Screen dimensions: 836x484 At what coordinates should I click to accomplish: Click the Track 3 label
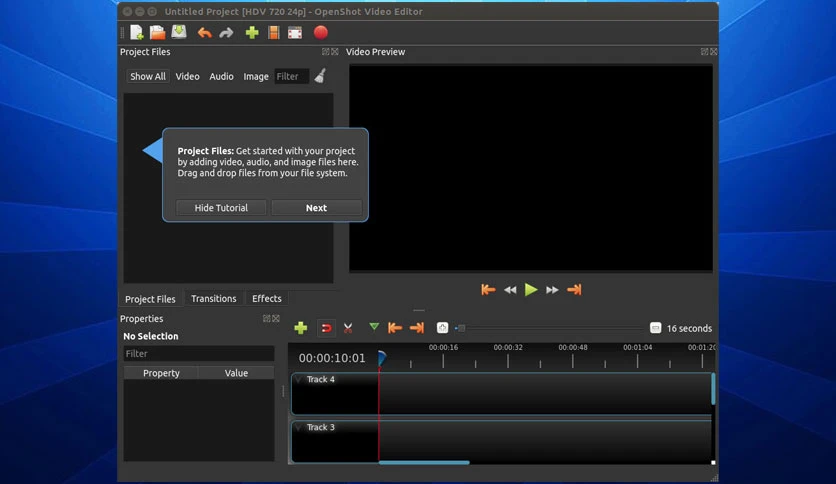pos(320,427)
